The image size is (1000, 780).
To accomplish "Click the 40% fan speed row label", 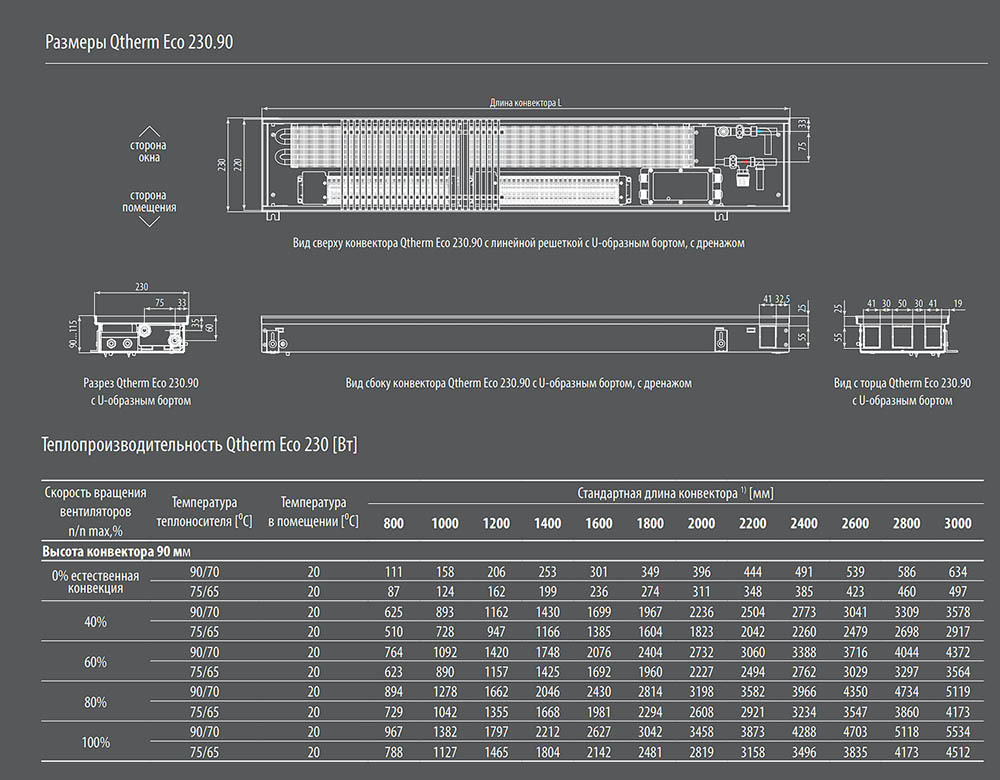I will point(96,622).
